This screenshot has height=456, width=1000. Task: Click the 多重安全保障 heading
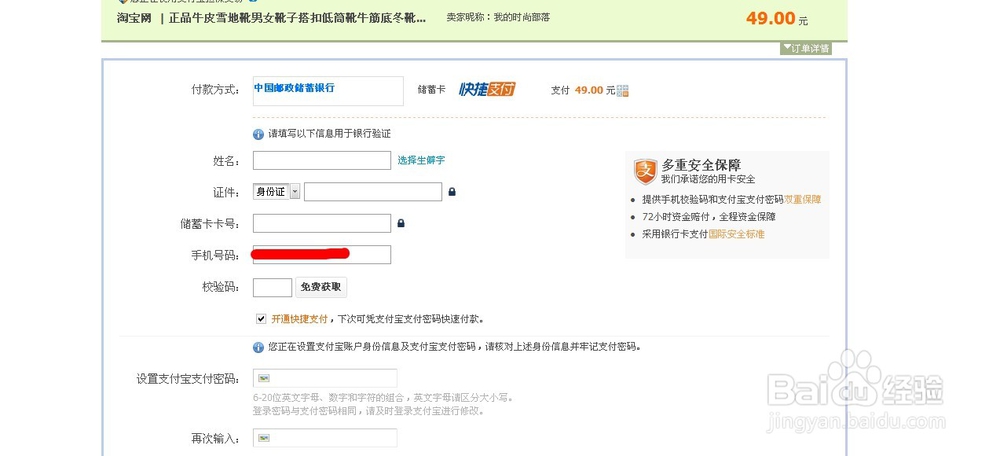coord(701,165)
